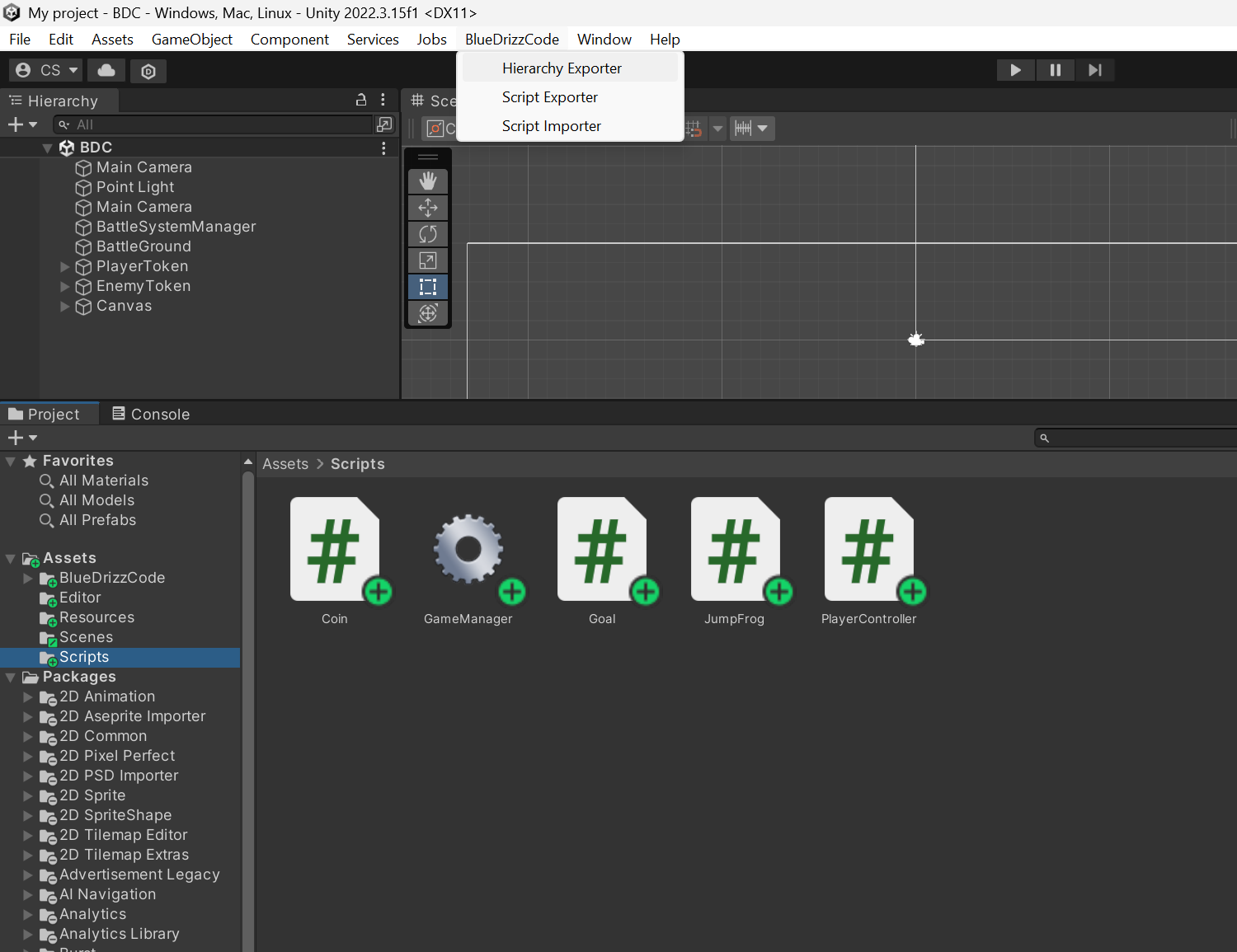Screen dimensions: 1237x952
Task: Choose Script Exporter from the menu
Action: tap(570, 97)
